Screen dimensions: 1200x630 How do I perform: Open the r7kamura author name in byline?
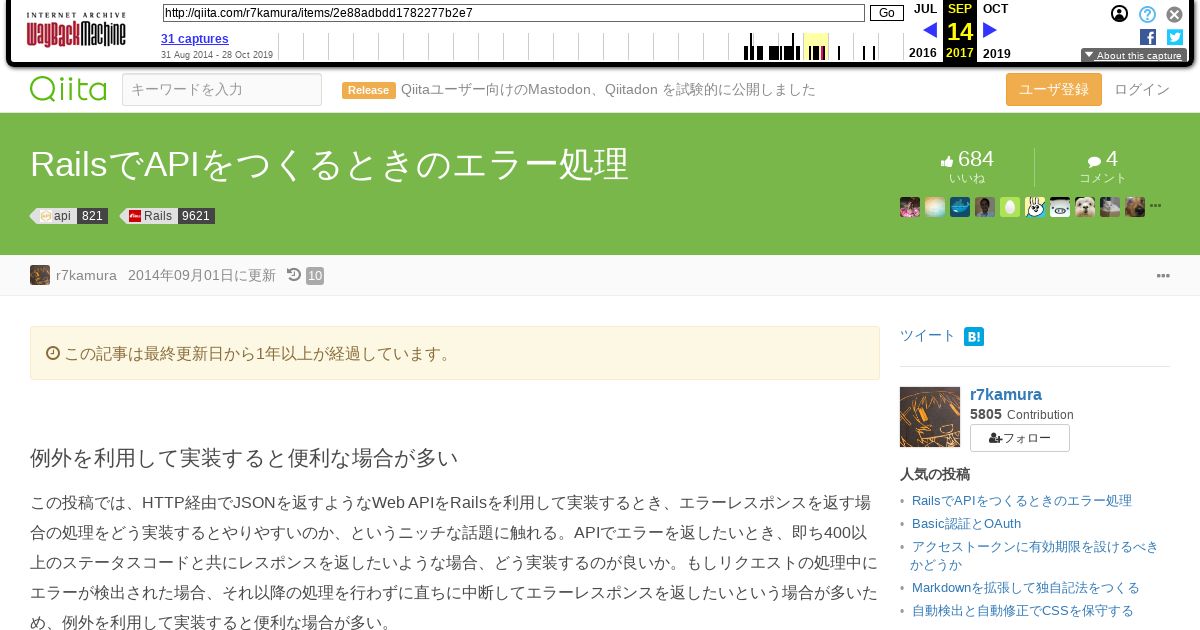[x=86, y=275]
